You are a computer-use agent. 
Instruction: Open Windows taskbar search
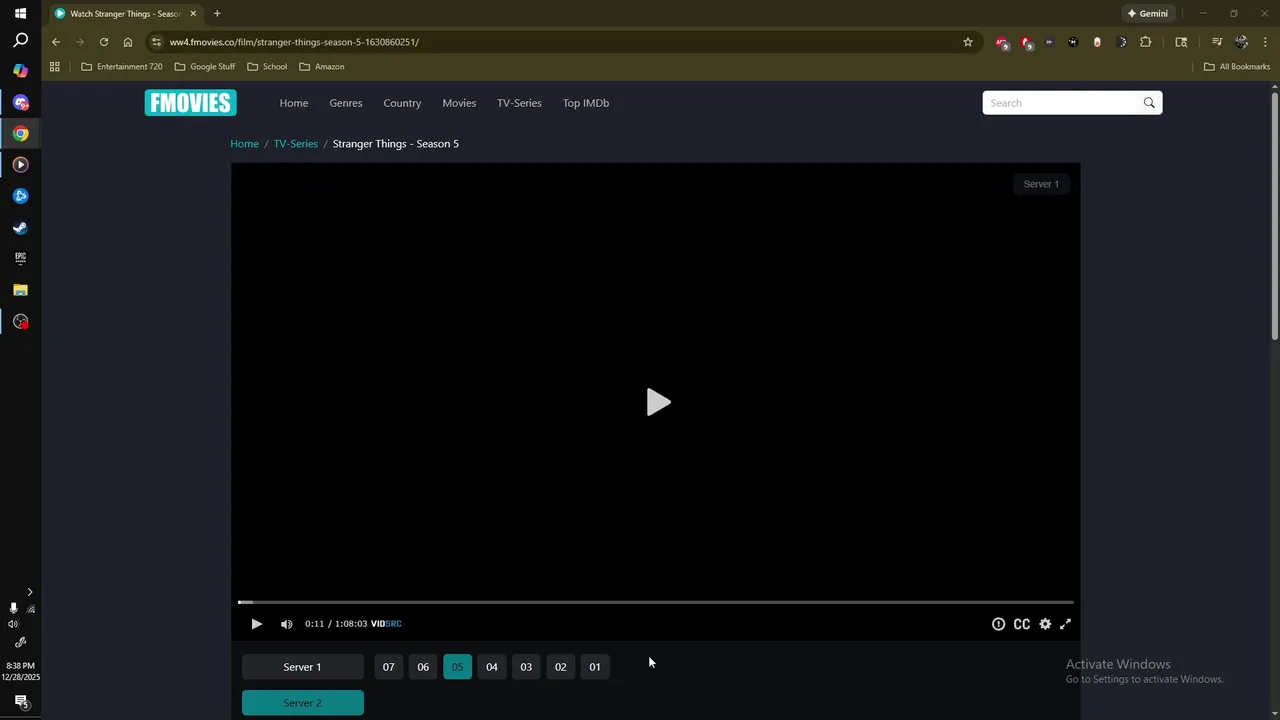[x=20, y=41]
